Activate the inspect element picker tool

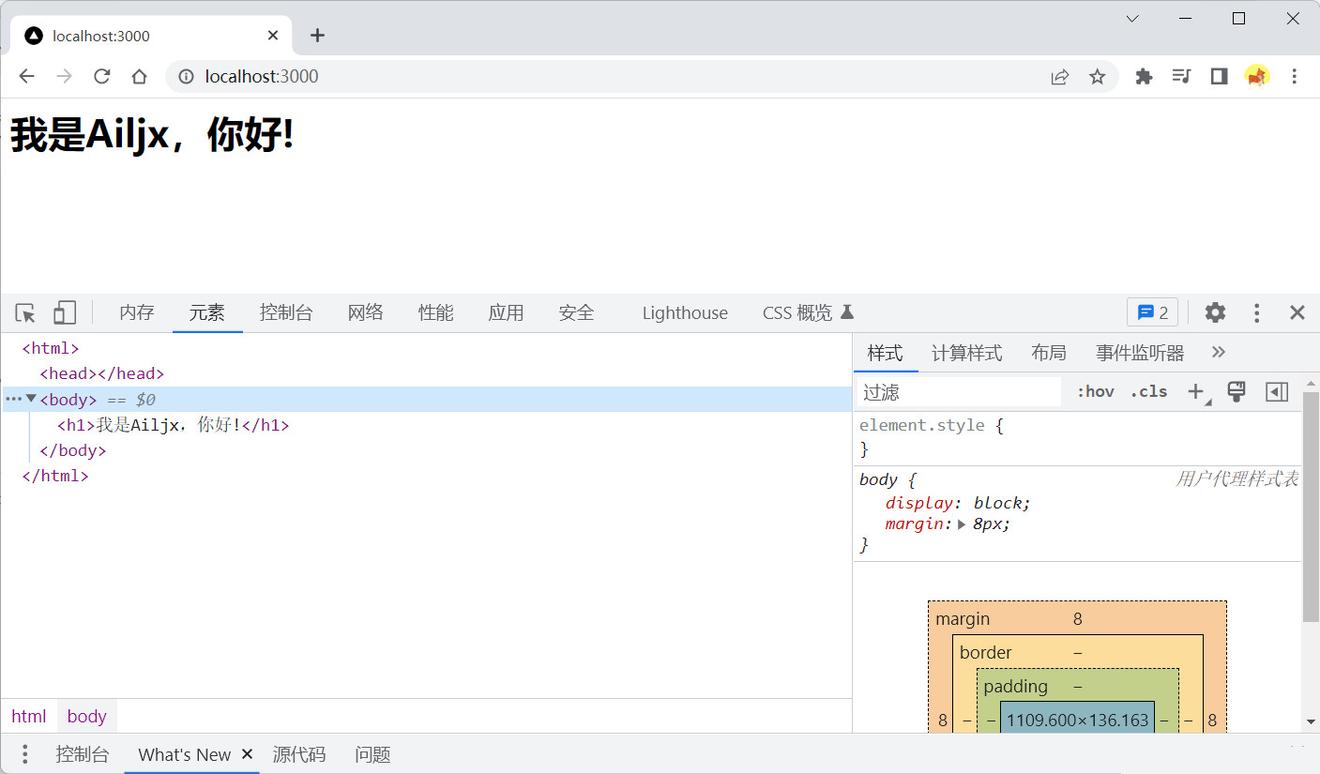tap(26, 313)
